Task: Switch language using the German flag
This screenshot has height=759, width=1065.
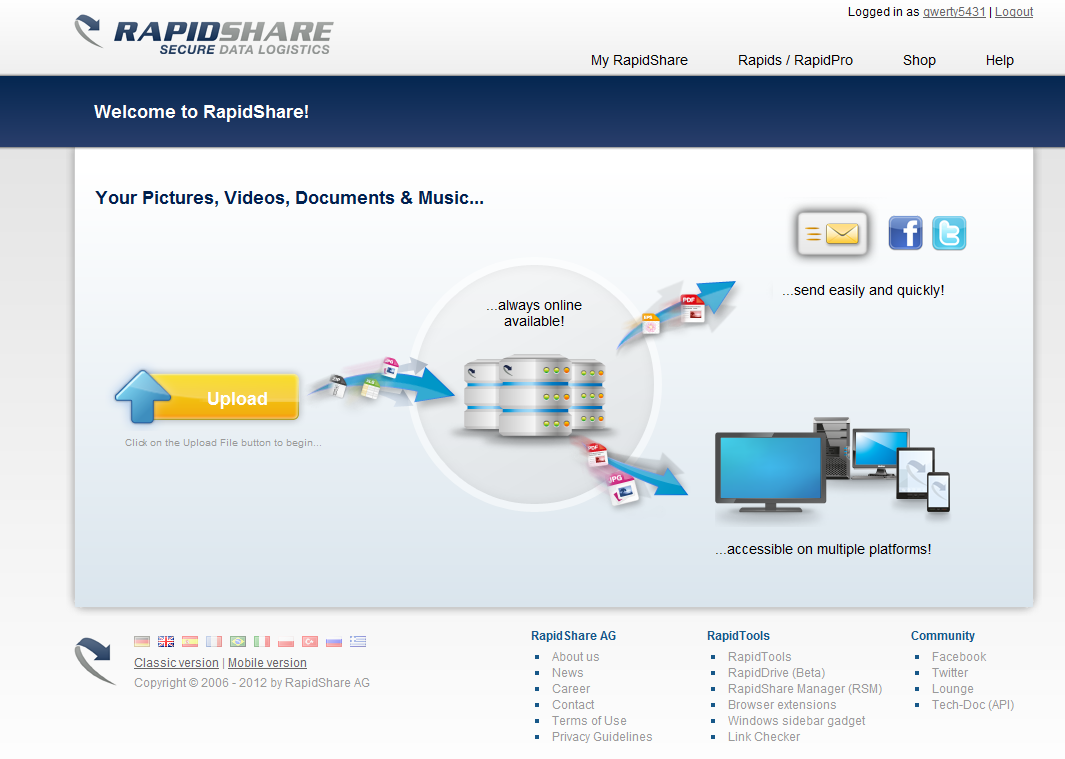Action: point(142,641)
